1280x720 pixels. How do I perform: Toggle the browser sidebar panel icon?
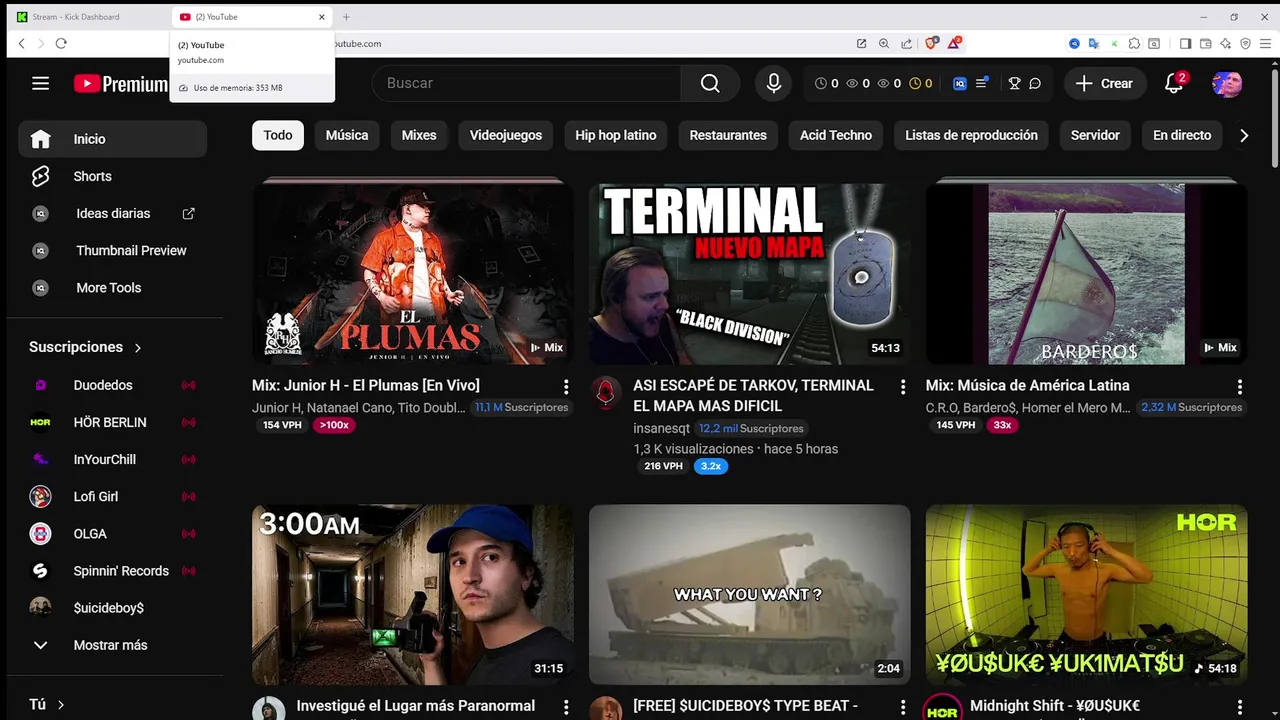coord(1185,43)
